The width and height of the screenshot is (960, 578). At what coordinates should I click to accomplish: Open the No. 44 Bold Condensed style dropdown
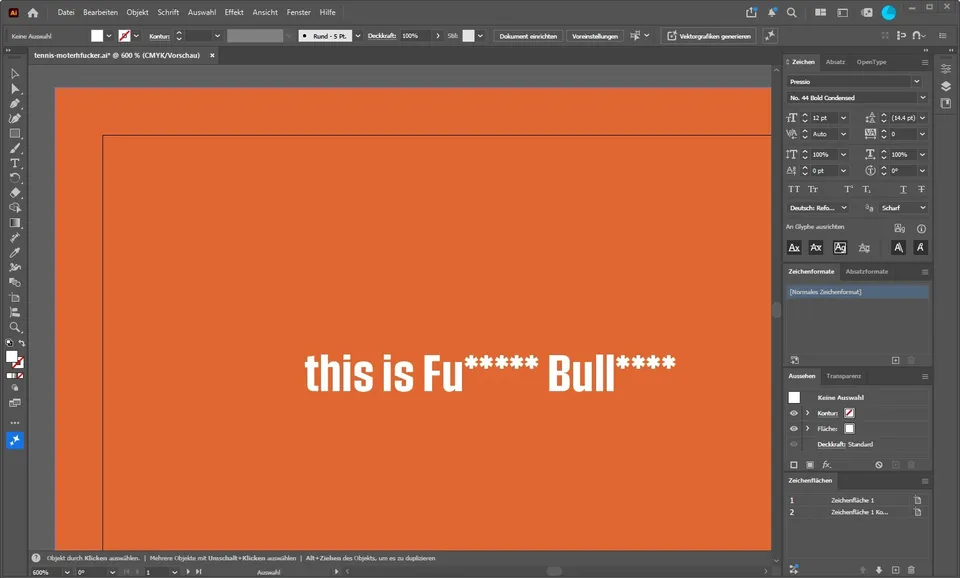tap(922, 97)
